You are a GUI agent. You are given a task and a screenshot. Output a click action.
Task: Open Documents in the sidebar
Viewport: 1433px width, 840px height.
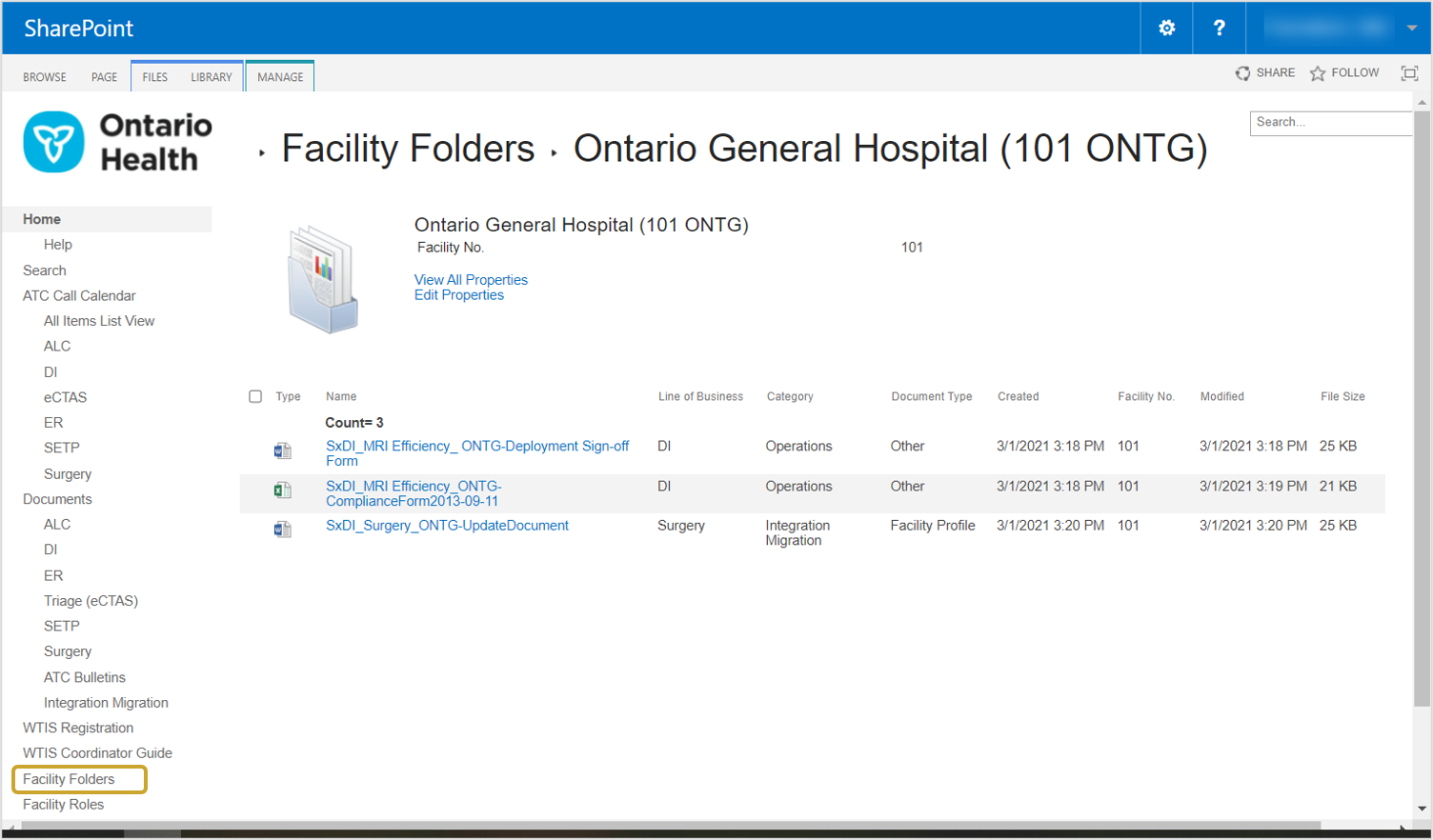[x=57, y=499]
